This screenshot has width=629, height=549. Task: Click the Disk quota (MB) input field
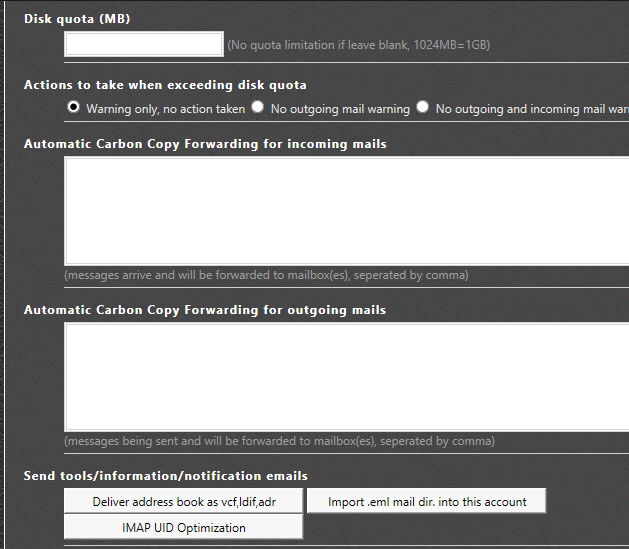(x=144, y=44)
